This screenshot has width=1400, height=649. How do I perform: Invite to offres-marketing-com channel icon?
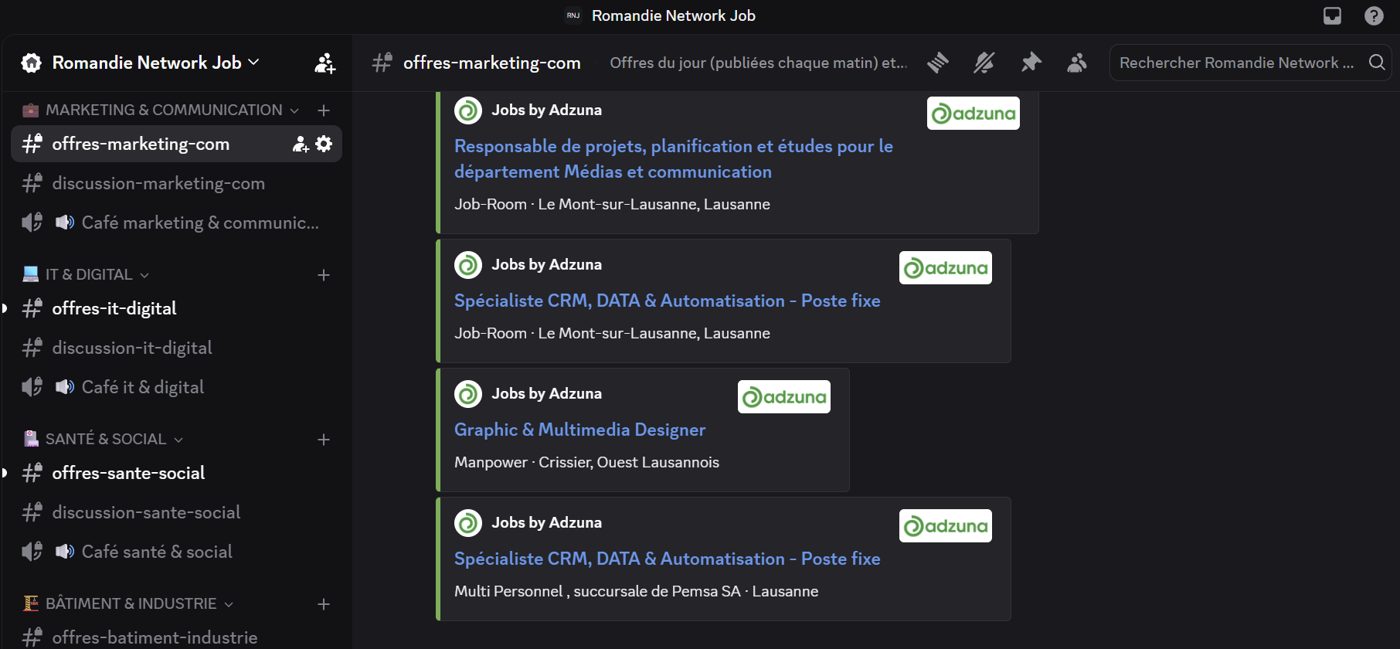tap(300, 144)
